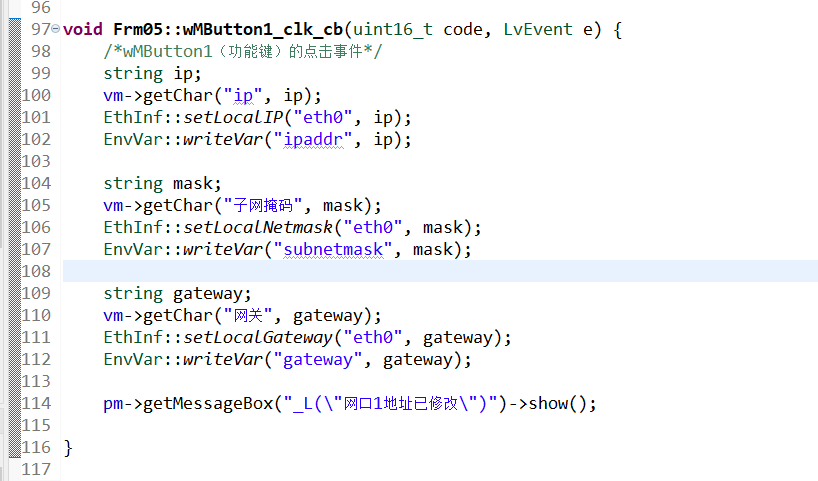Click the highlighted empty line 108

tap(440, 271)
